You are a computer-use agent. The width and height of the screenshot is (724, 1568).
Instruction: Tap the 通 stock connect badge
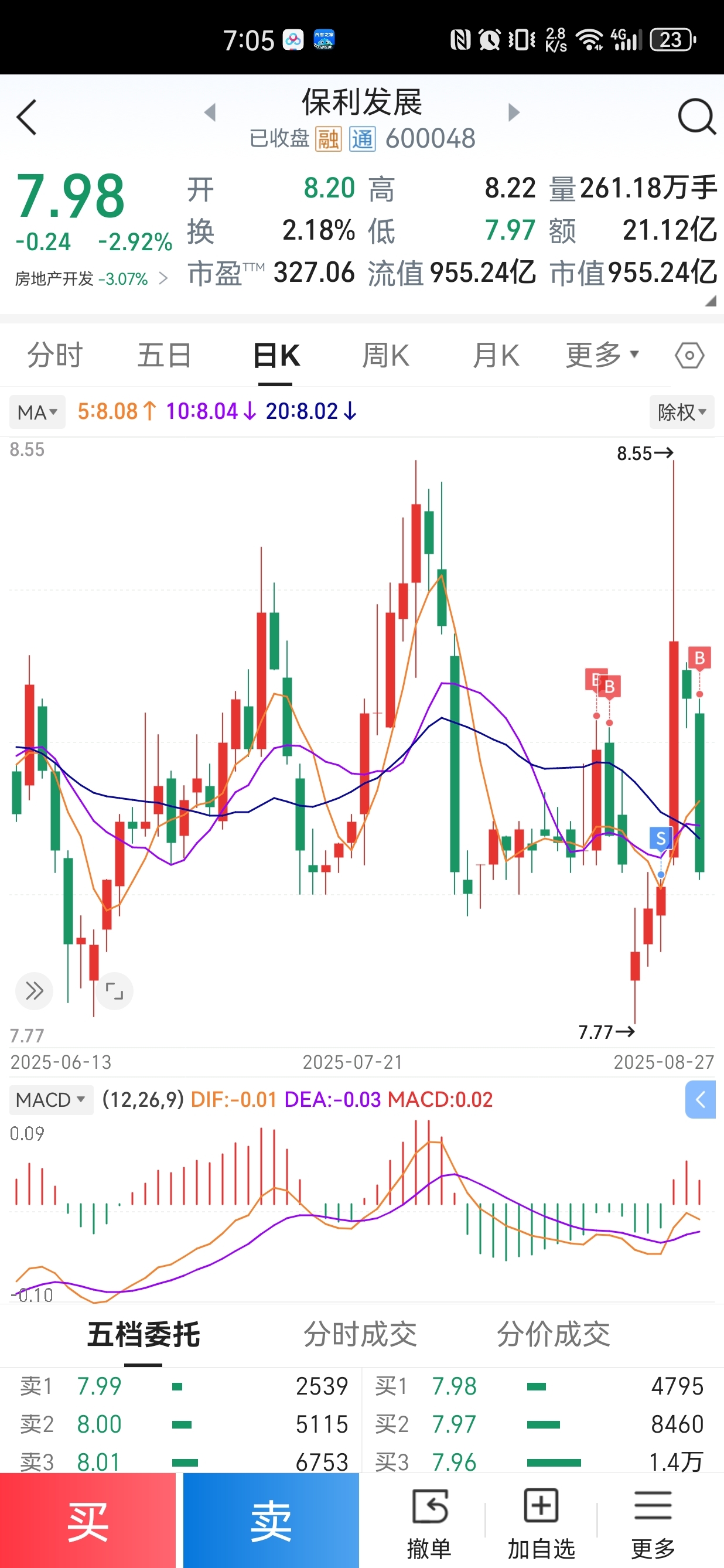pyautogui.click(x=362, y=139)
